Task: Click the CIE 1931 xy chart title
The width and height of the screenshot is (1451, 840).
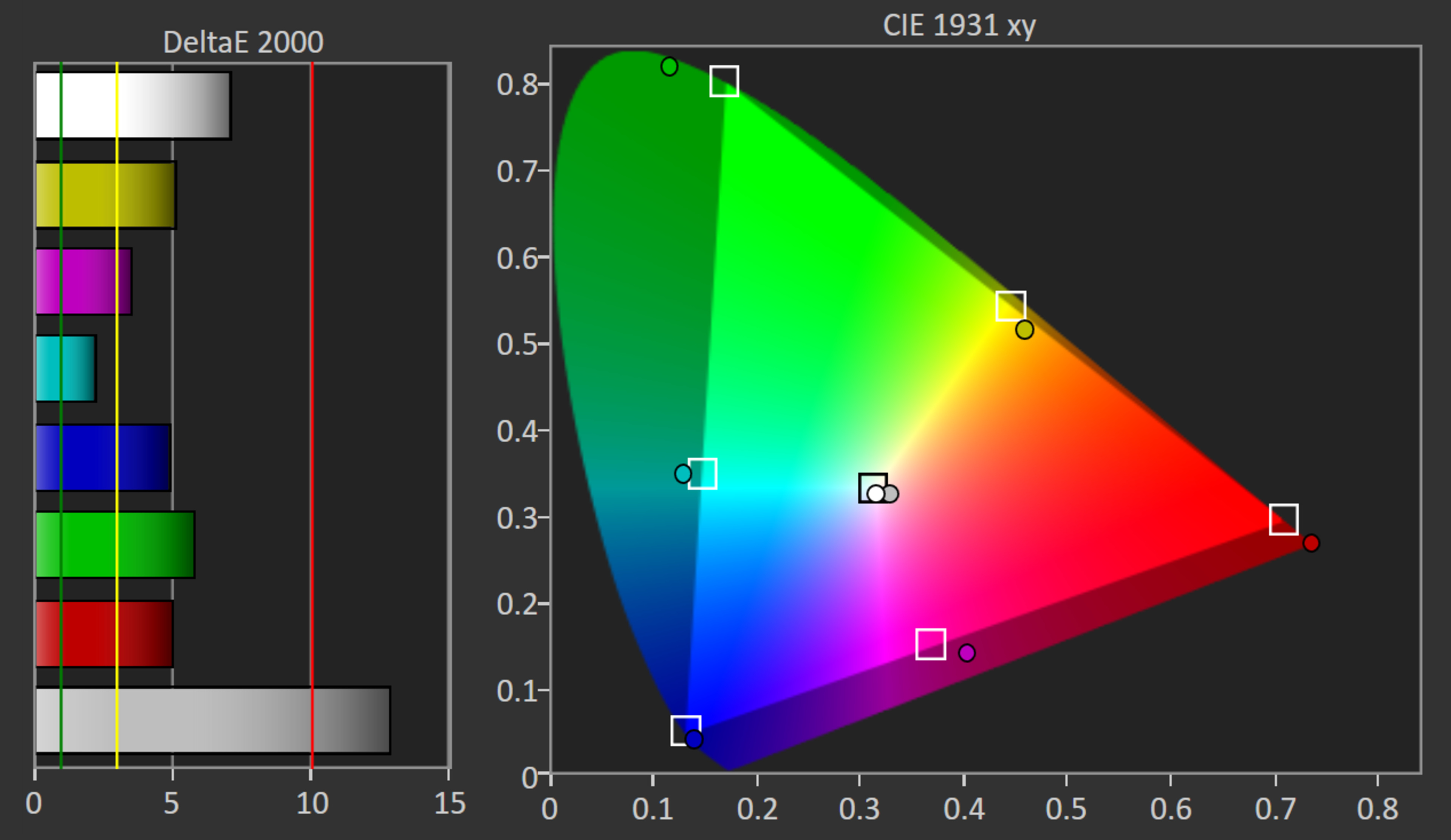Action: tap(959, 26)
